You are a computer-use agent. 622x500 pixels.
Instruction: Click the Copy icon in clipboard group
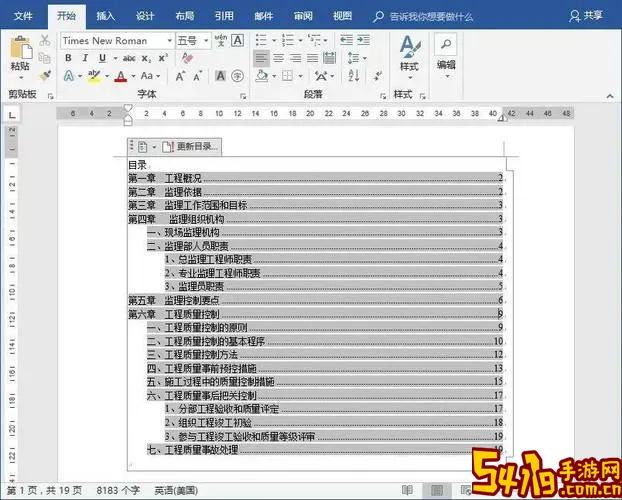pos(45,58)
